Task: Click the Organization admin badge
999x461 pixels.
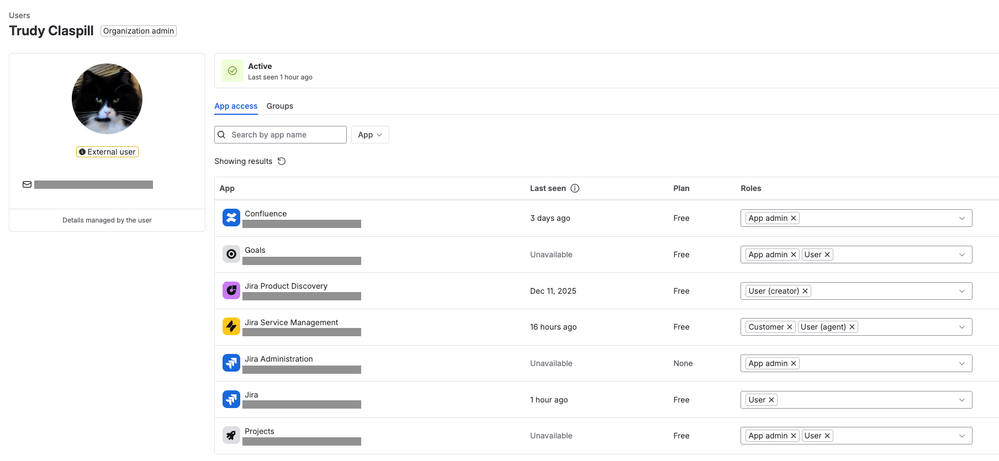Action: click(x=138, y=31)
